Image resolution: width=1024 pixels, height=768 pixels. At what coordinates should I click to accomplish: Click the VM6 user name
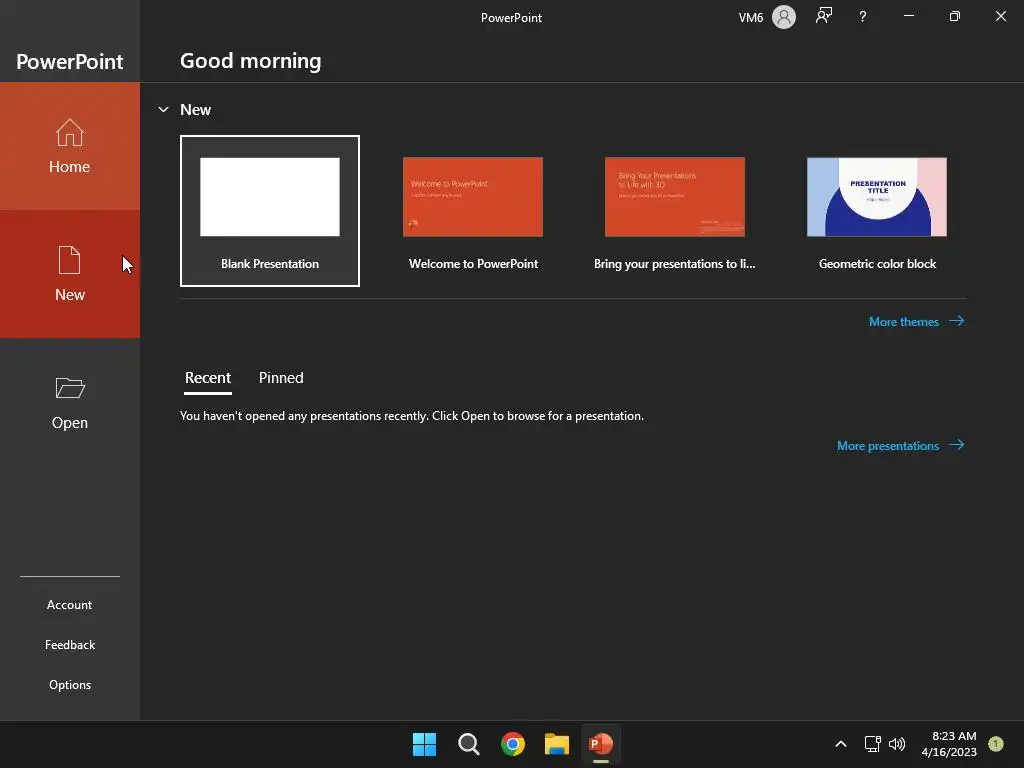click(750, 18)
